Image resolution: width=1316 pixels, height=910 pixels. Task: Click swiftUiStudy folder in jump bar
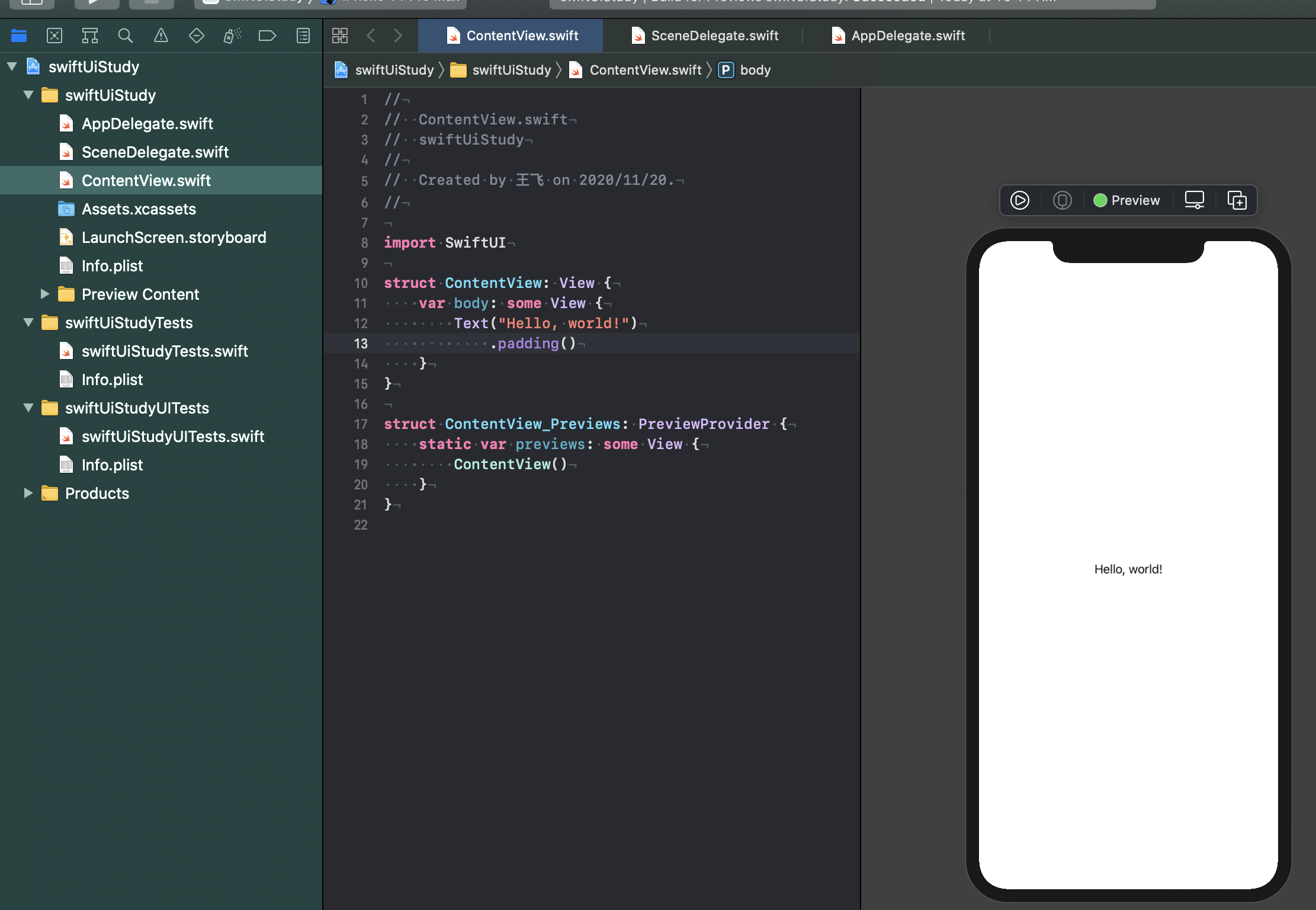[501, 70]
